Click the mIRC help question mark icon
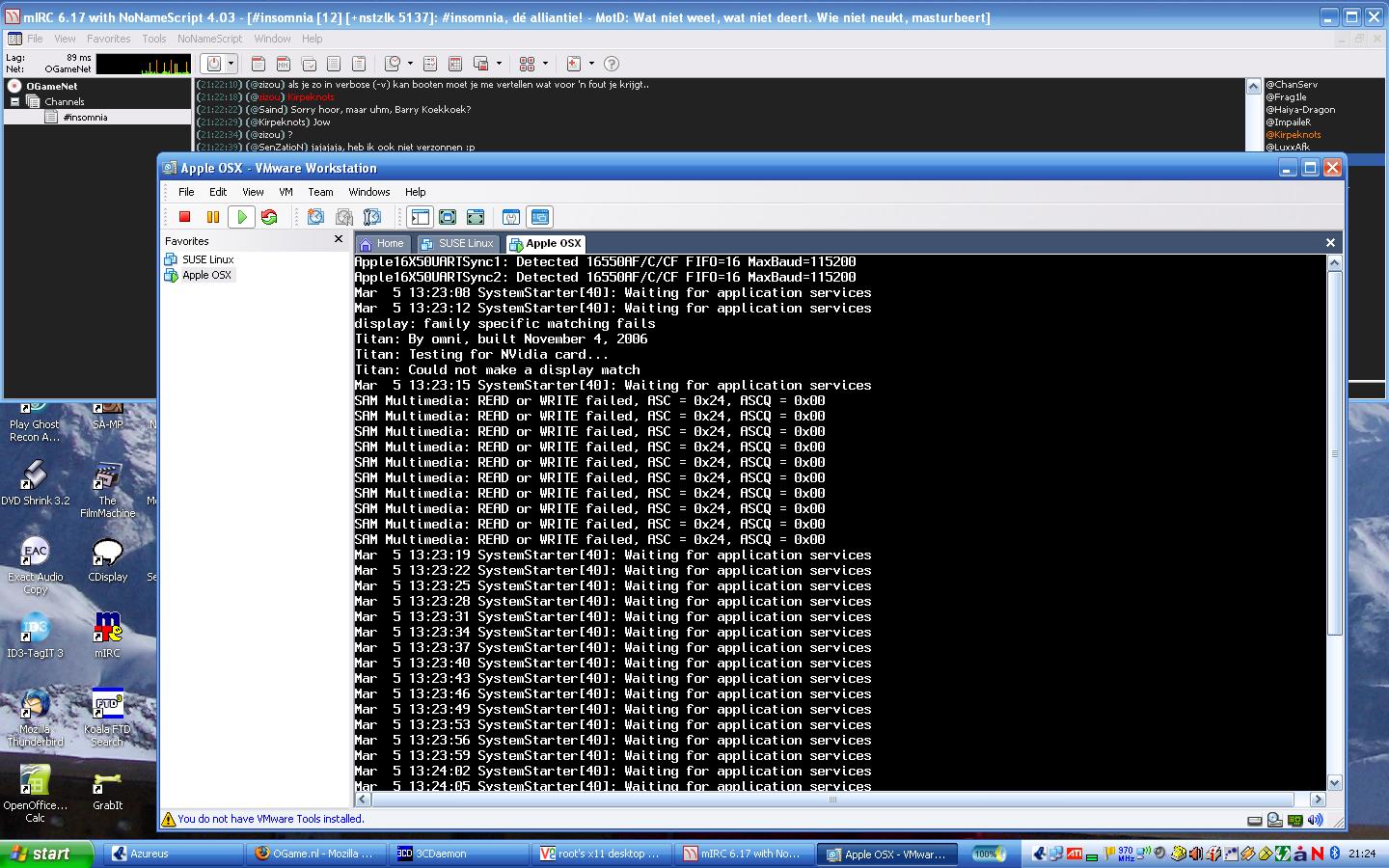1389x868 pixels. pyautogui.click(x=611, y=64)
